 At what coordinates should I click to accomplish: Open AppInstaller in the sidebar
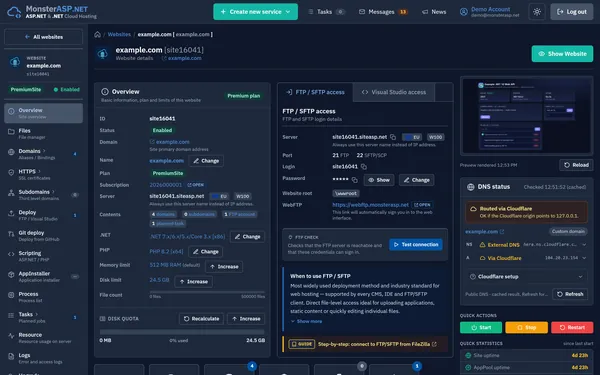[43, 276]
